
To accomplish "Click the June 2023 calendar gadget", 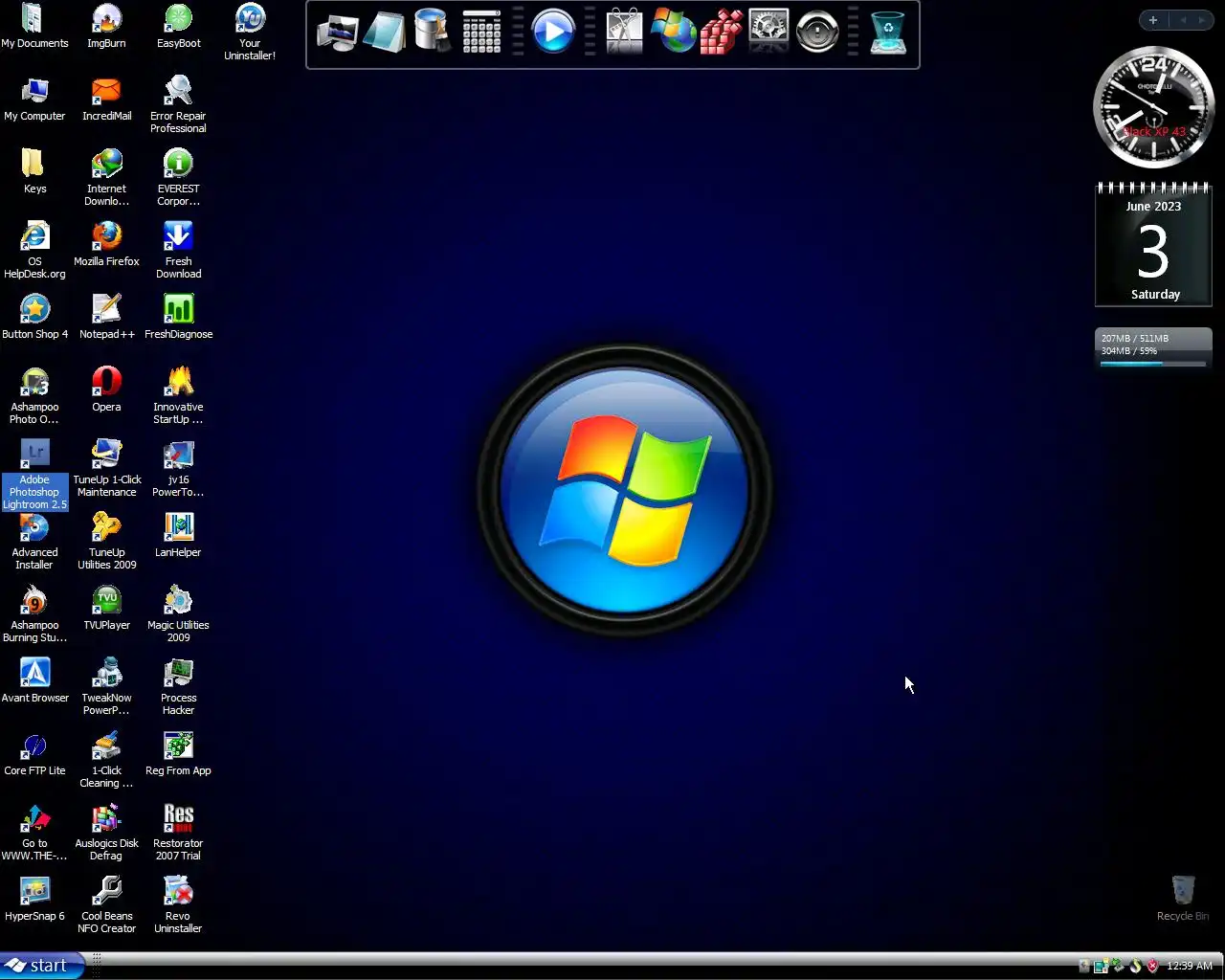I will (1154, 245).
